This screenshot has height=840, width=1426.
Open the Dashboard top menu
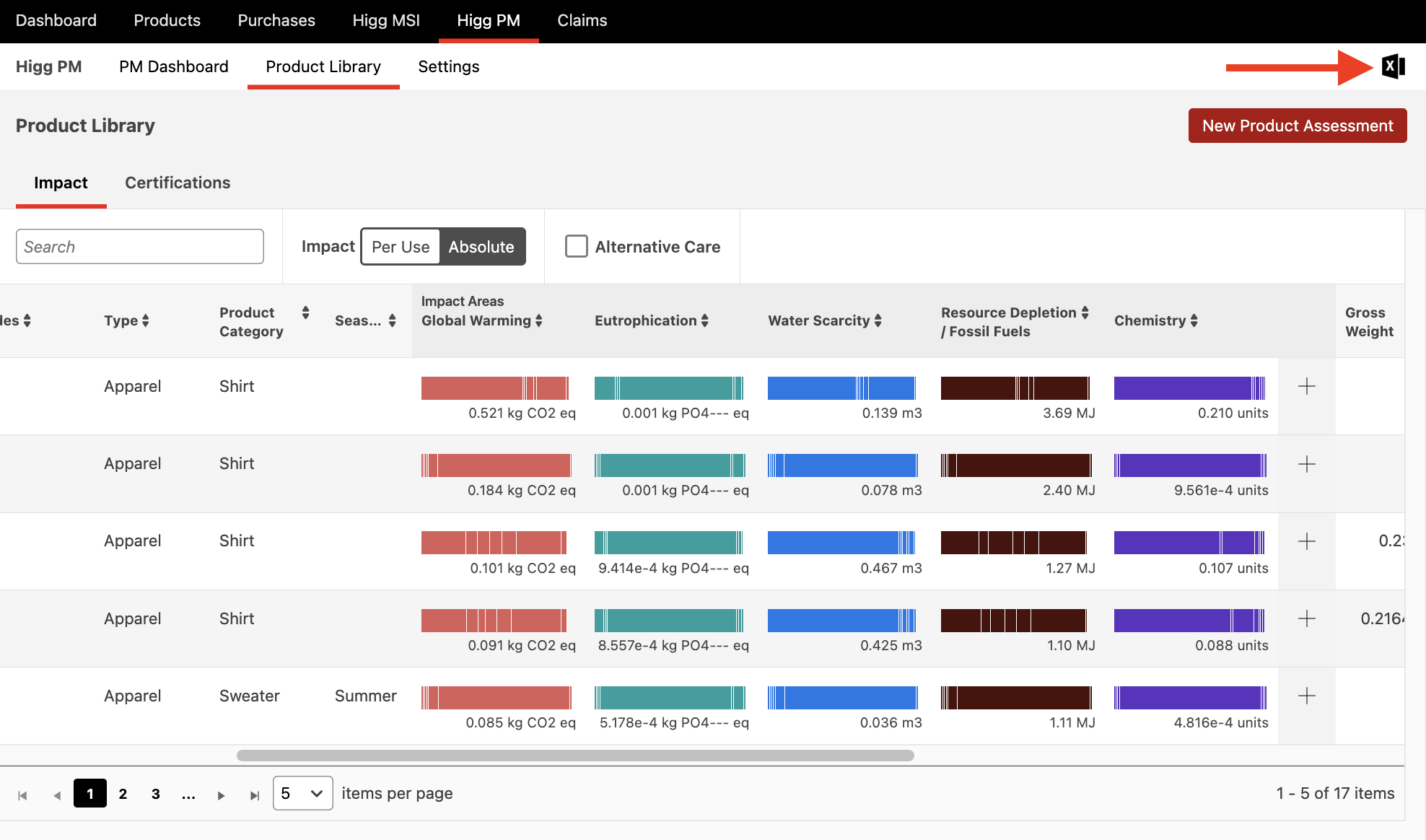pyautogui.click(x=56, y=20)
